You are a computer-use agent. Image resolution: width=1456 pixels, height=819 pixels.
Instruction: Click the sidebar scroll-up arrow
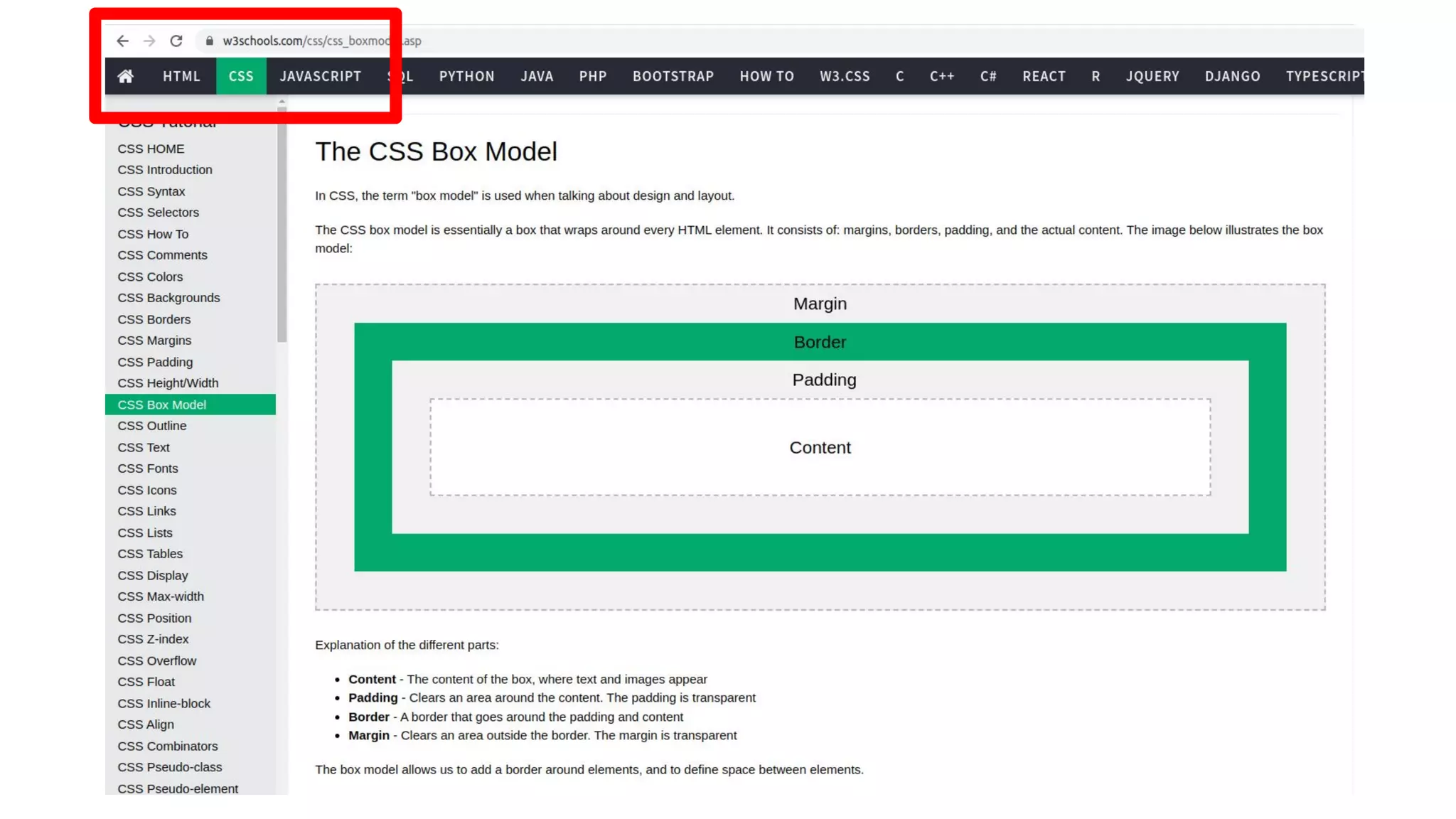point(282,102)
